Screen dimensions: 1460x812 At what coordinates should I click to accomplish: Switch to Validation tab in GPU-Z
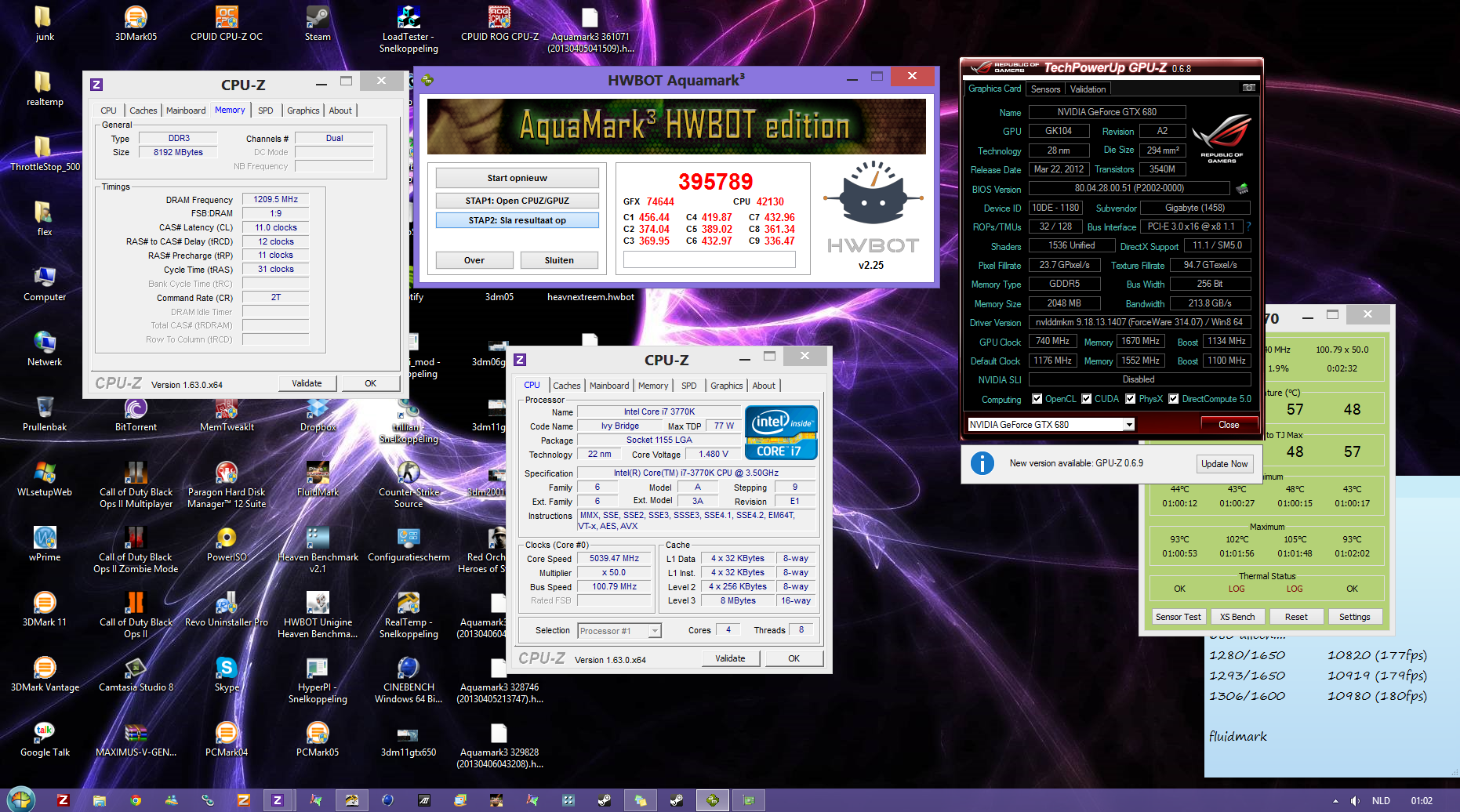click(1088, 89)
